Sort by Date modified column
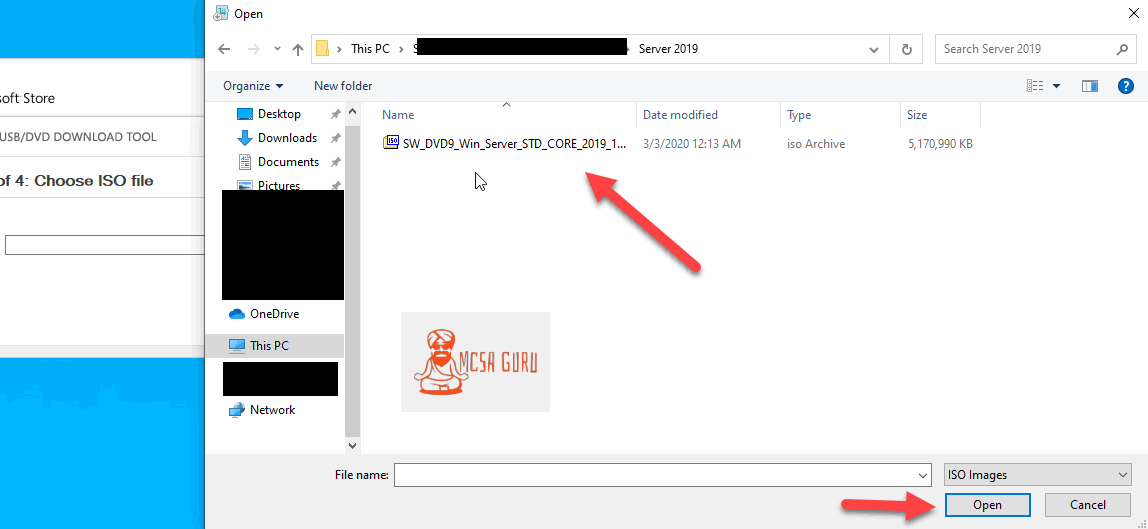 click(x=680, y=115)
